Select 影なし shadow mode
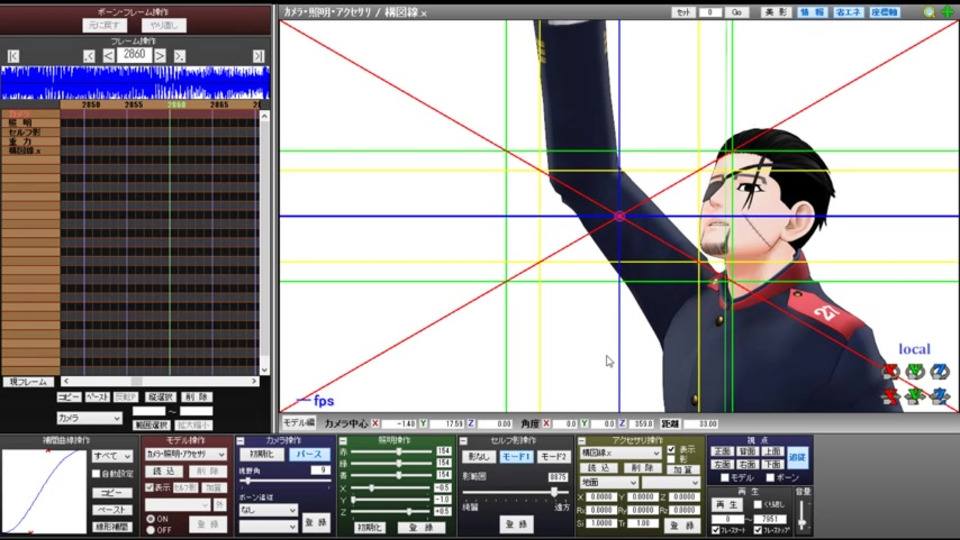The width and height of the screenshot is (960, 540). (479, 457)
